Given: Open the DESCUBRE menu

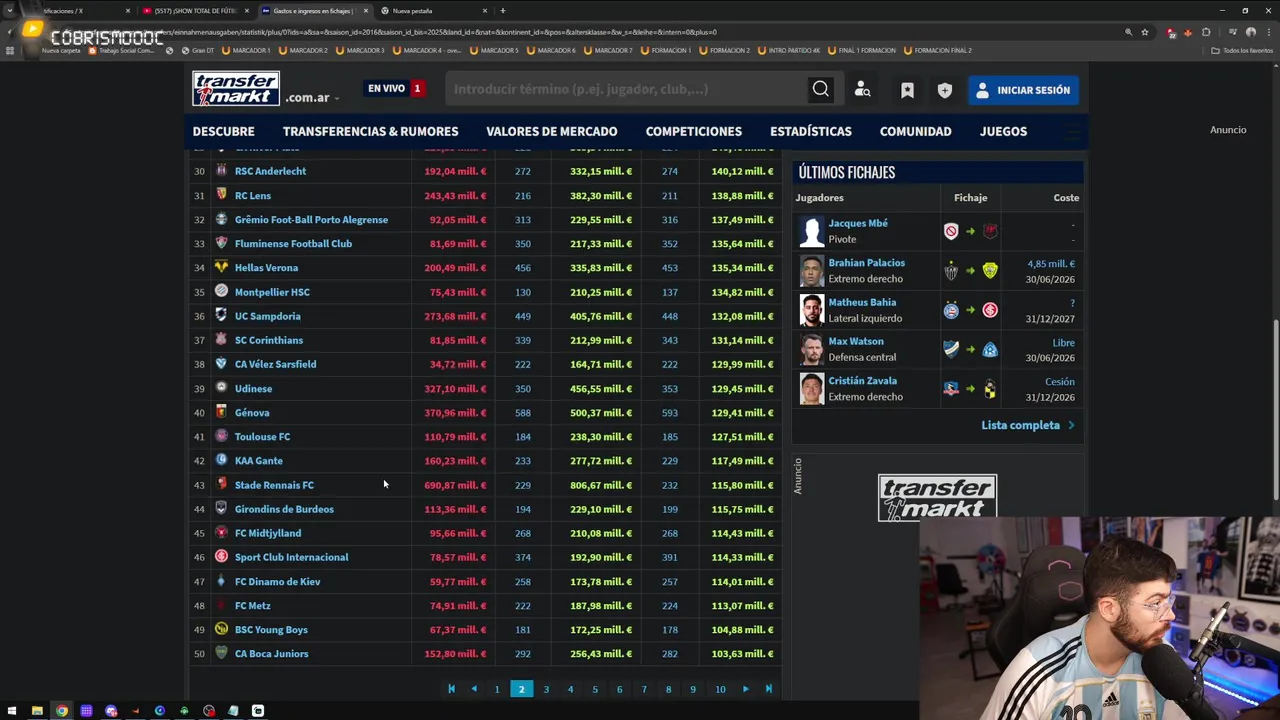Looking at the screenshot, I should (x=223, y=131).
